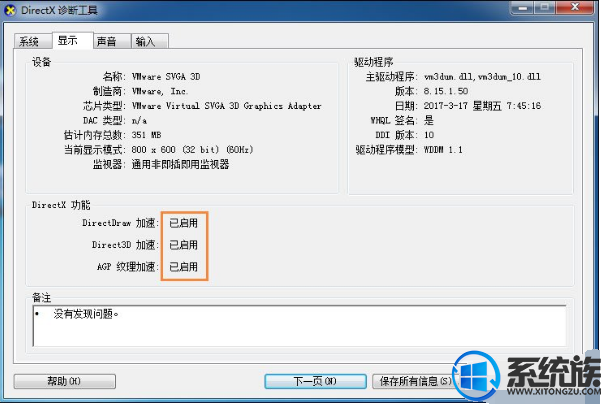This screenshot has height=404, width=601.
Task: Click driver model value WDDM 1.1
Action: click(x=443, y=149)
